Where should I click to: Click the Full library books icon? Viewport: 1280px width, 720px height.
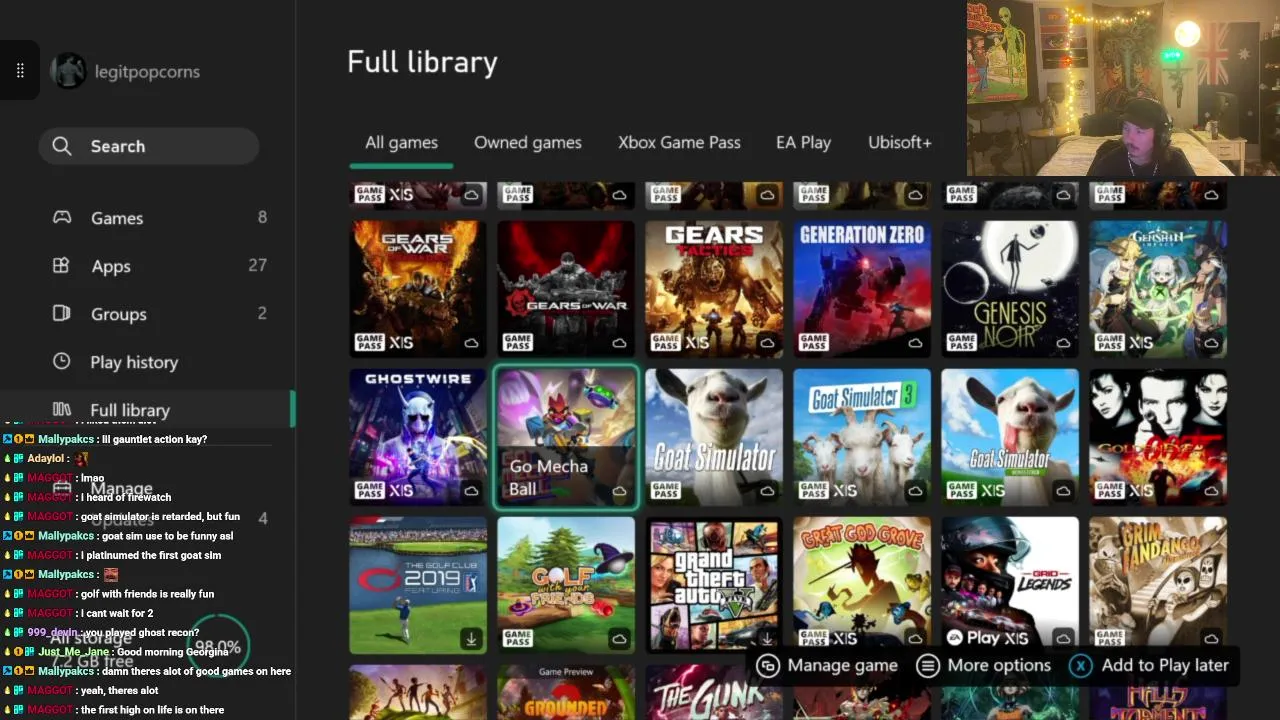[x=61, y=409]
